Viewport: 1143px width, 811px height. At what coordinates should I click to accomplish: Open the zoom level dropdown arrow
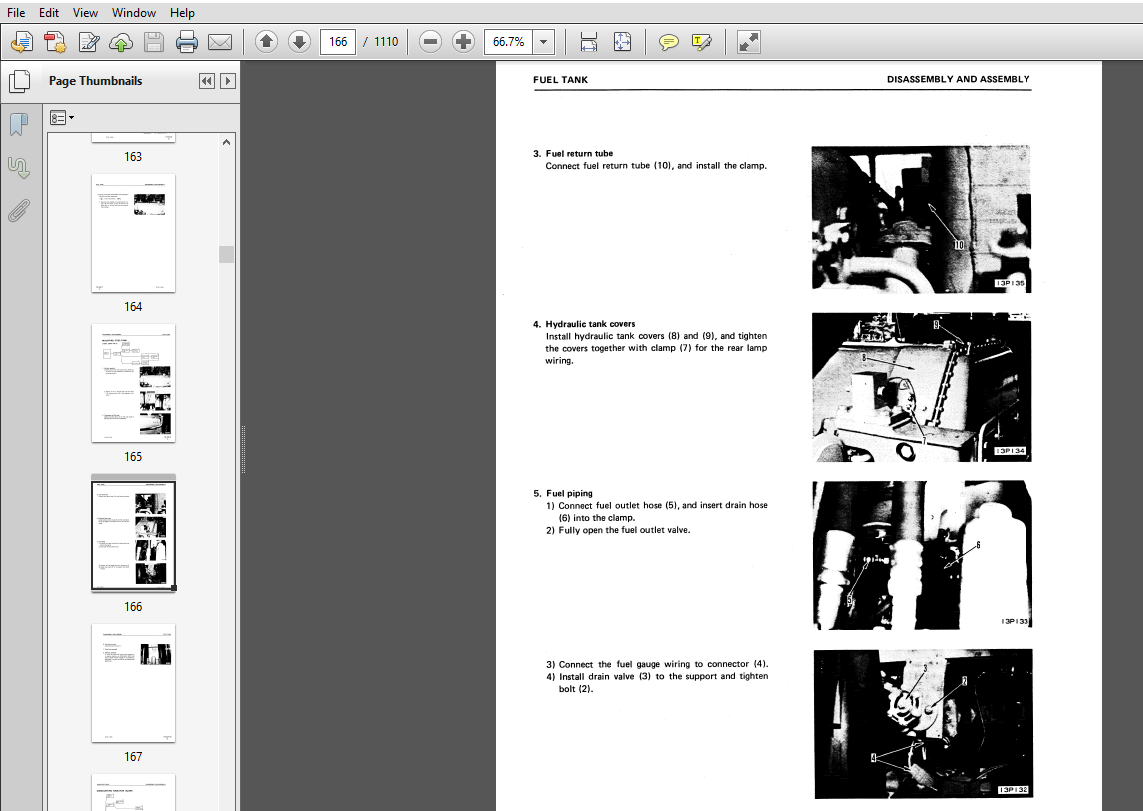(x=543, y=42)
